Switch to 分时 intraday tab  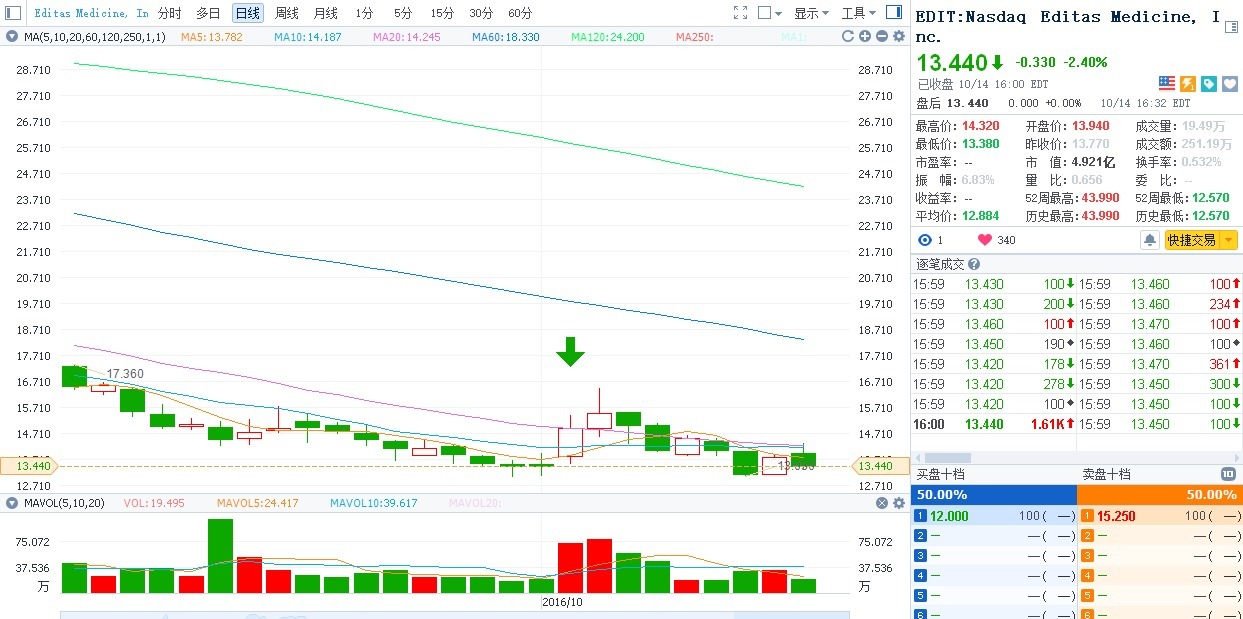(170, 13)
